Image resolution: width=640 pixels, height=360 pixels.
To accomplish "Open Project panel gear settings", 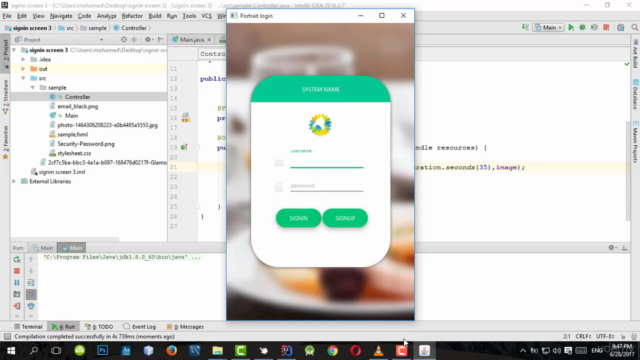I will (148, 40).
